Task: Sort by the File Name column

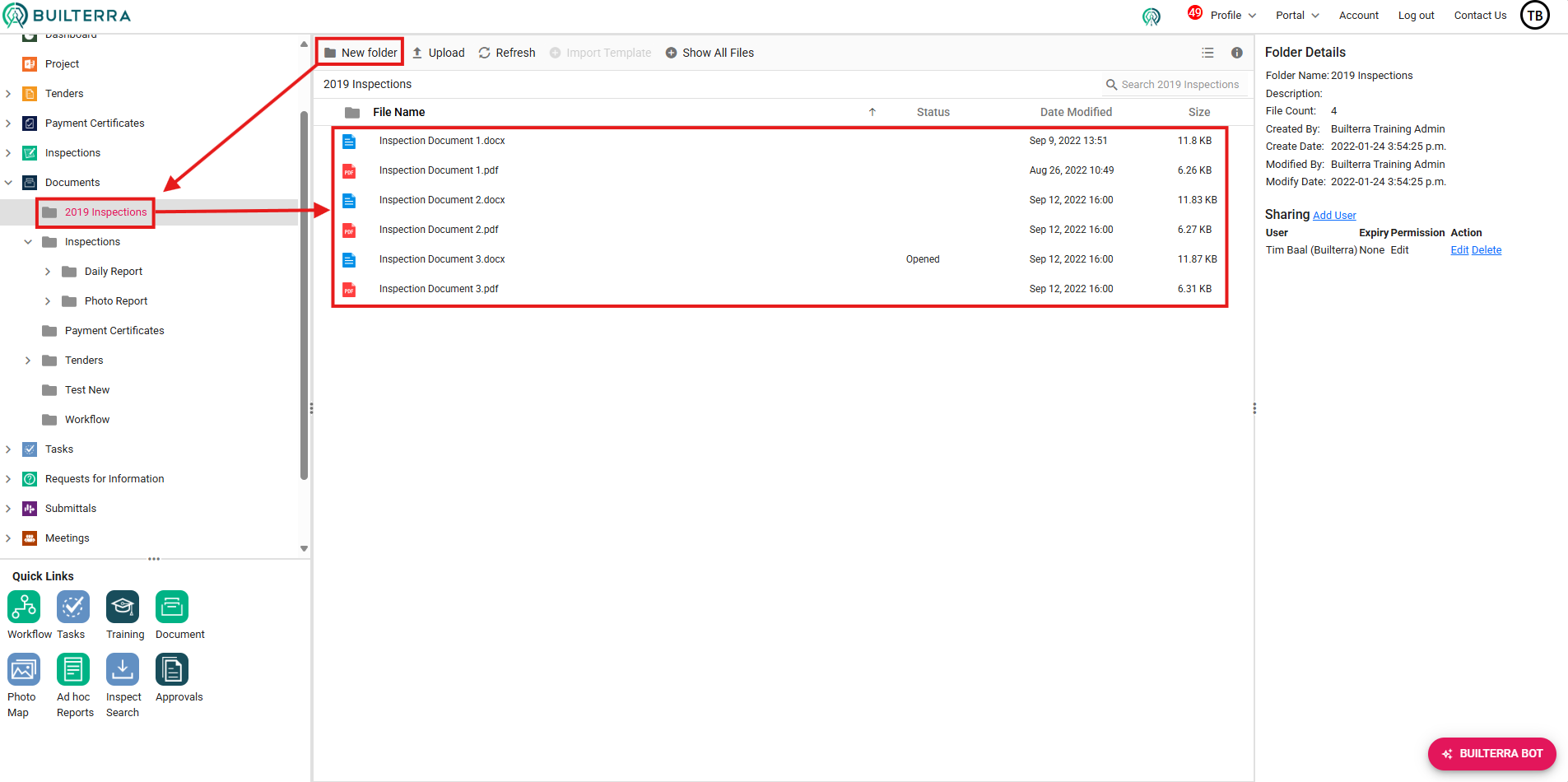Action: coord(399,113)
